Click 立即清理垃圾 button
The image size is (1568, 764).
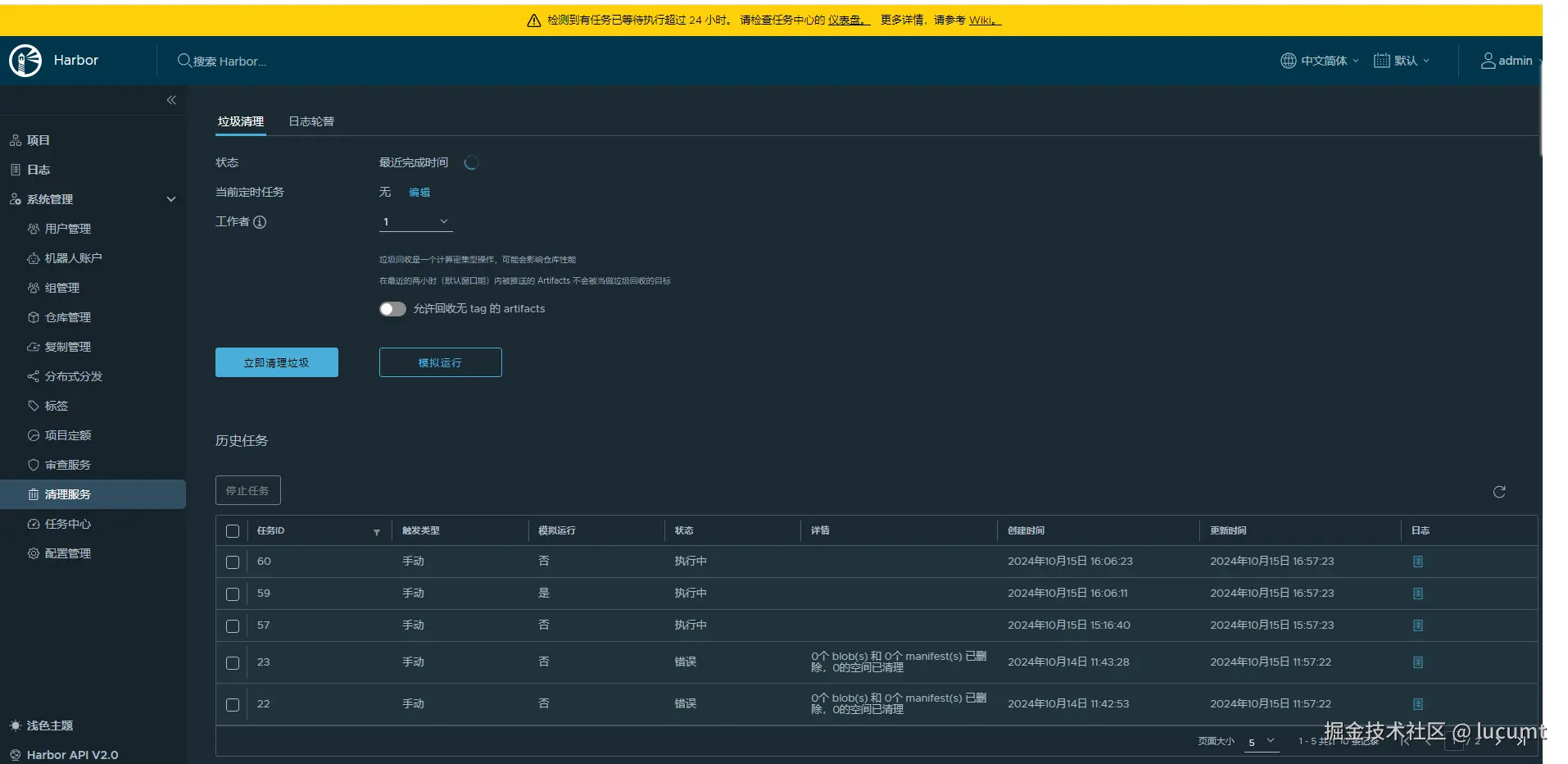pos(277,362)
